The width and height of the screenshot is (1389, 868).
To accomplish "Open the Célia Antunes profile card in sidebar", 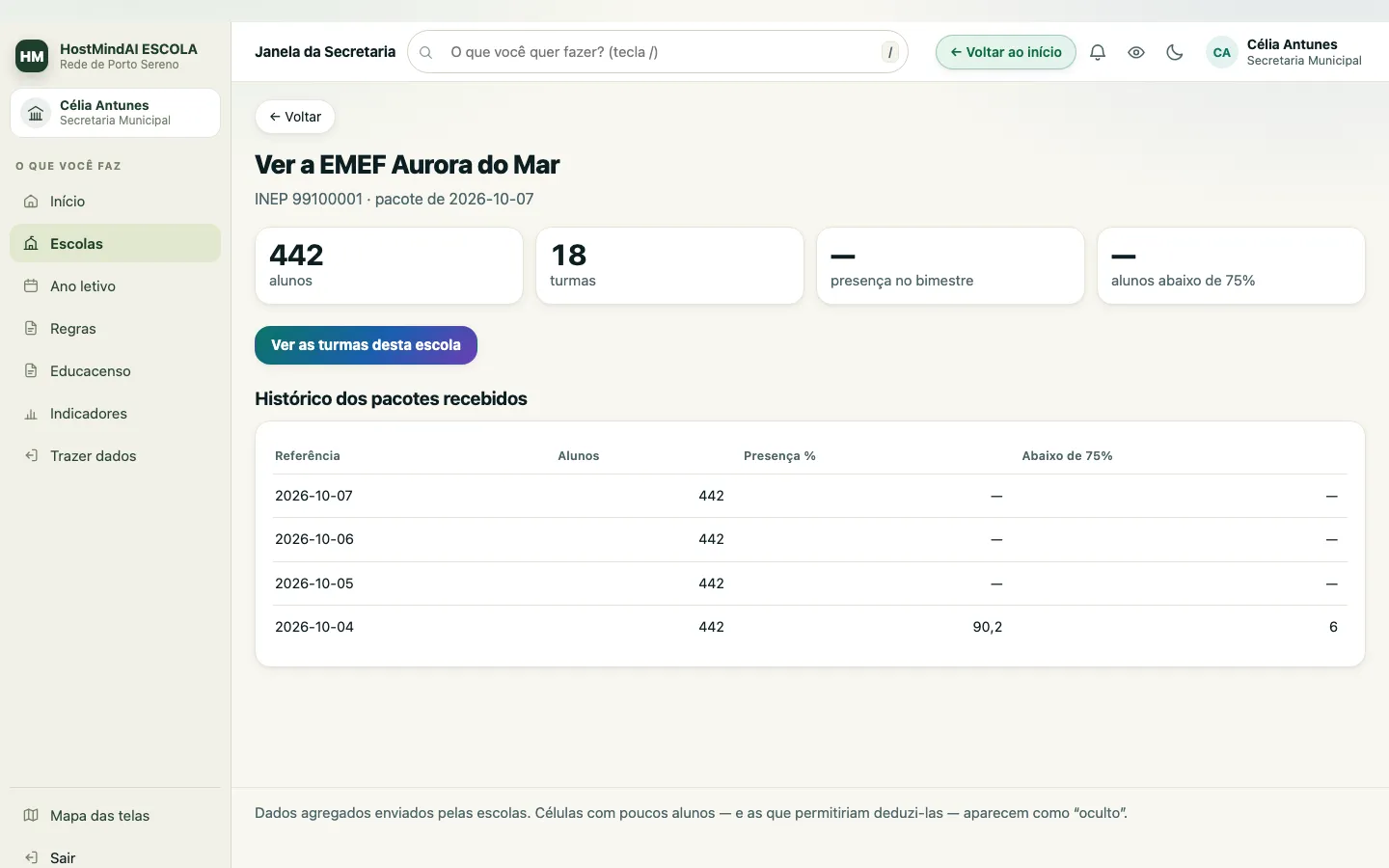I will [115, 113].
